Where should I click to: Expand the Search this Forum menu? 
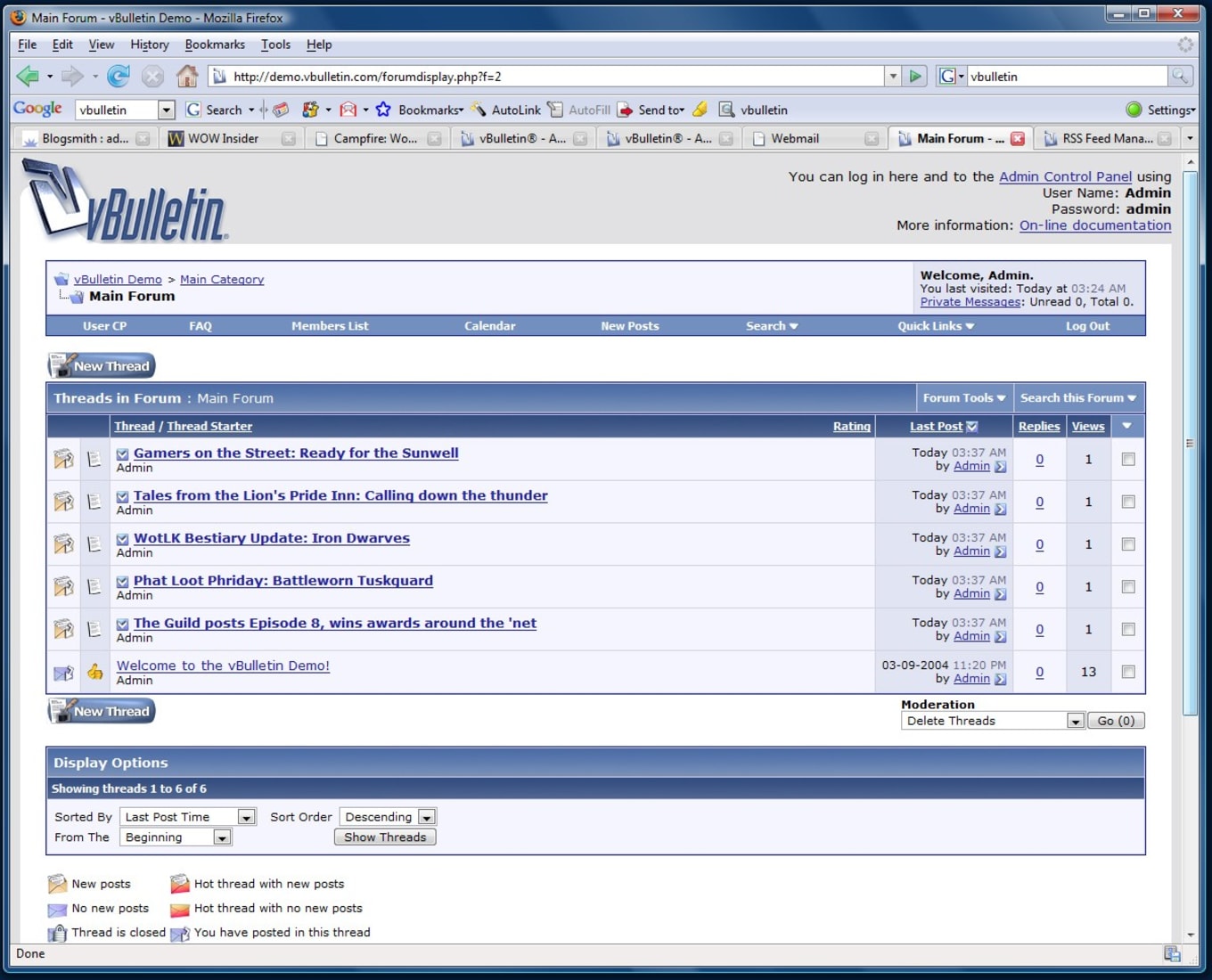[x=1078, y=398]
